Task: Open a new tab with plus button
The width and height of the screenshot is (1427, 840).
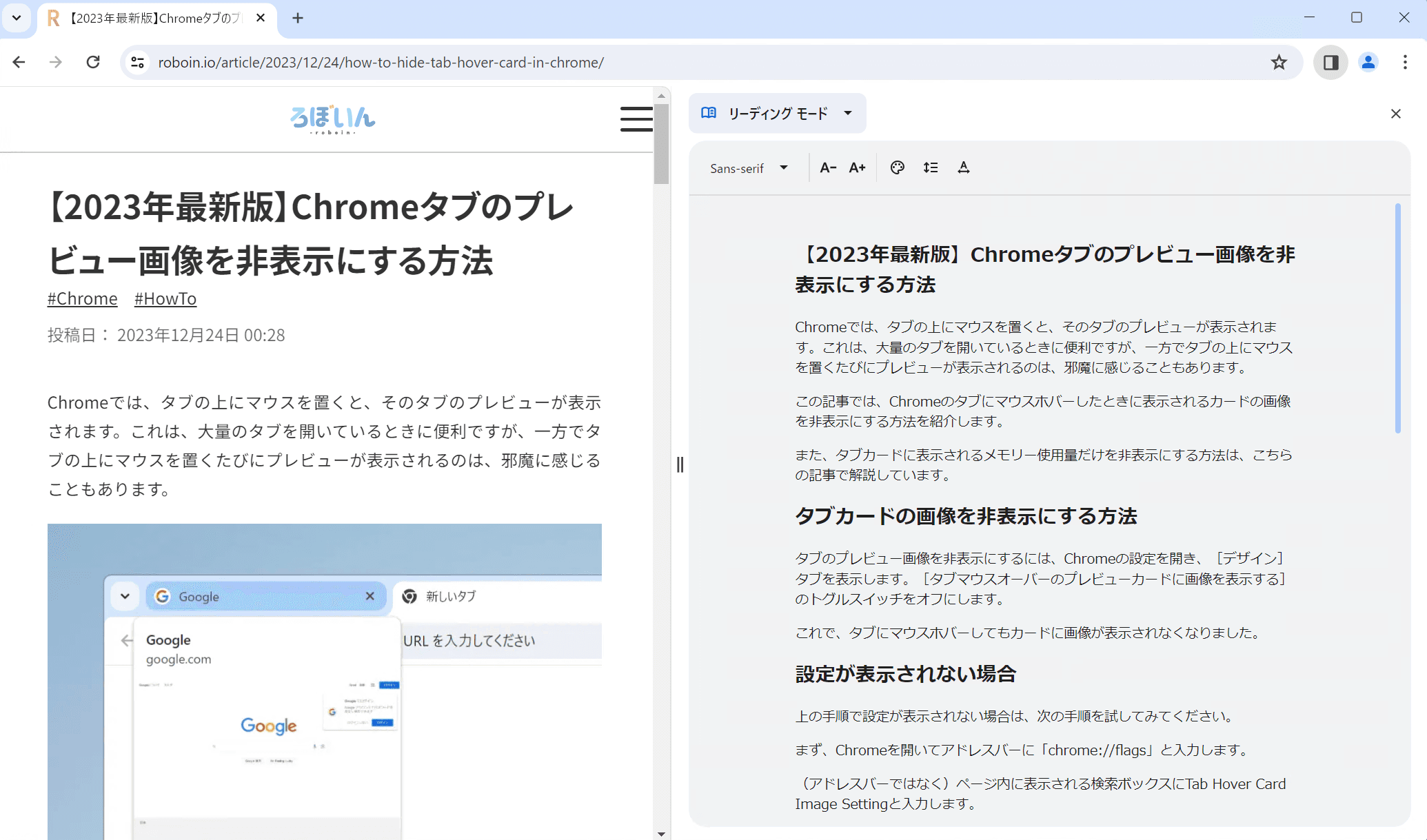Action: 298,18
